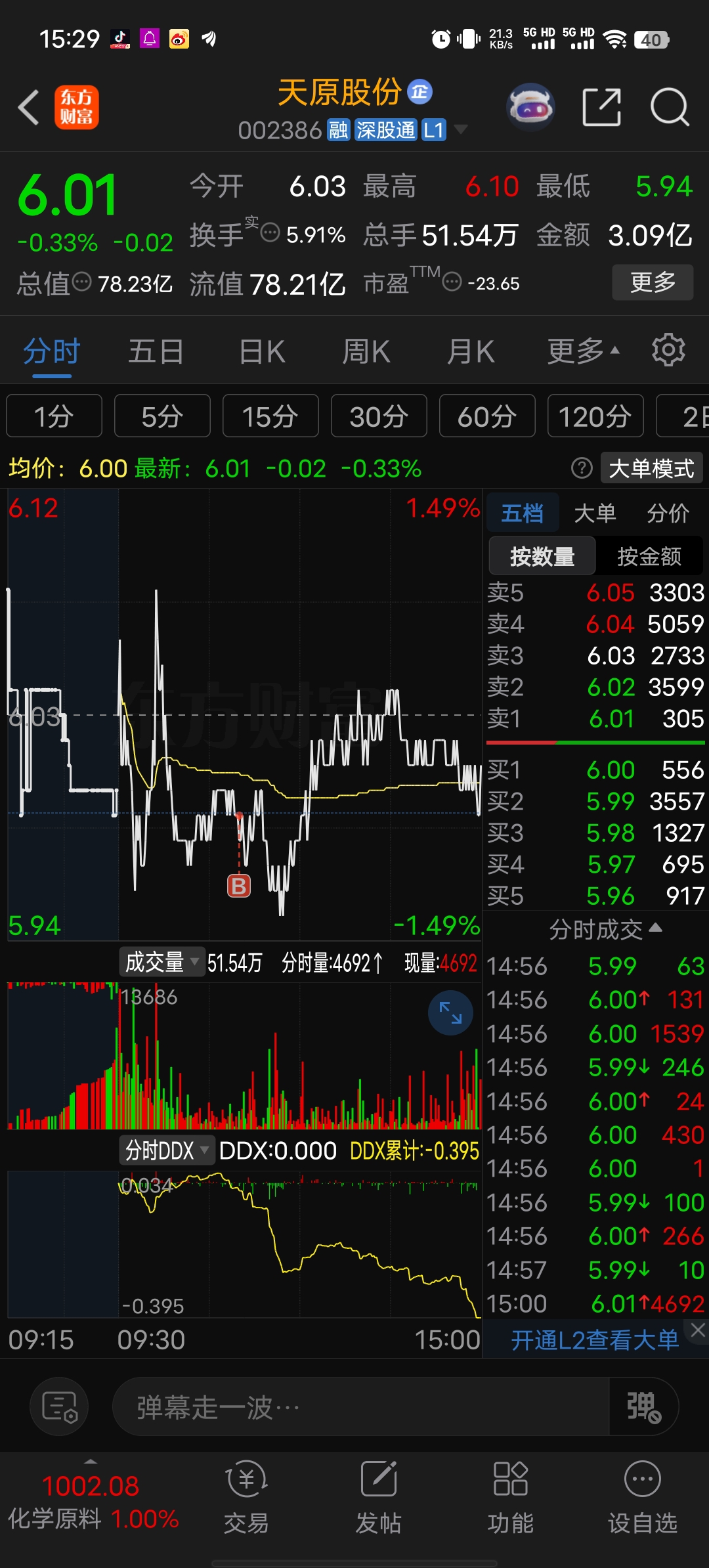The height and width of the screenshot is (1568, 709).
Task: Tap the 卖5 6.05 order row
Action: pos(595,592)
